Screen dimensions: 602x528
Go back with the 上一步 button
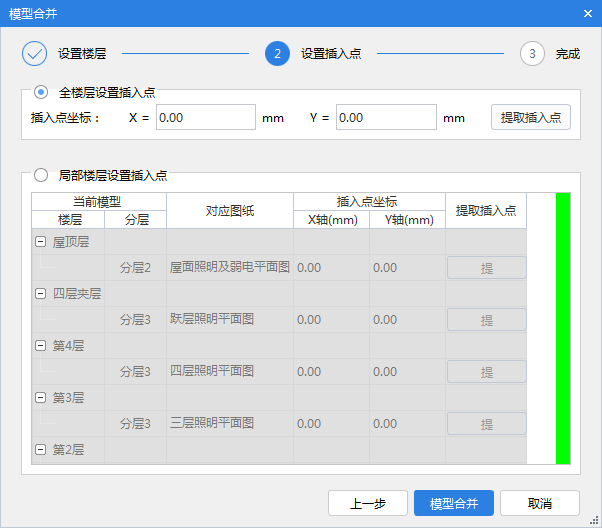click(x=368, y=503)
